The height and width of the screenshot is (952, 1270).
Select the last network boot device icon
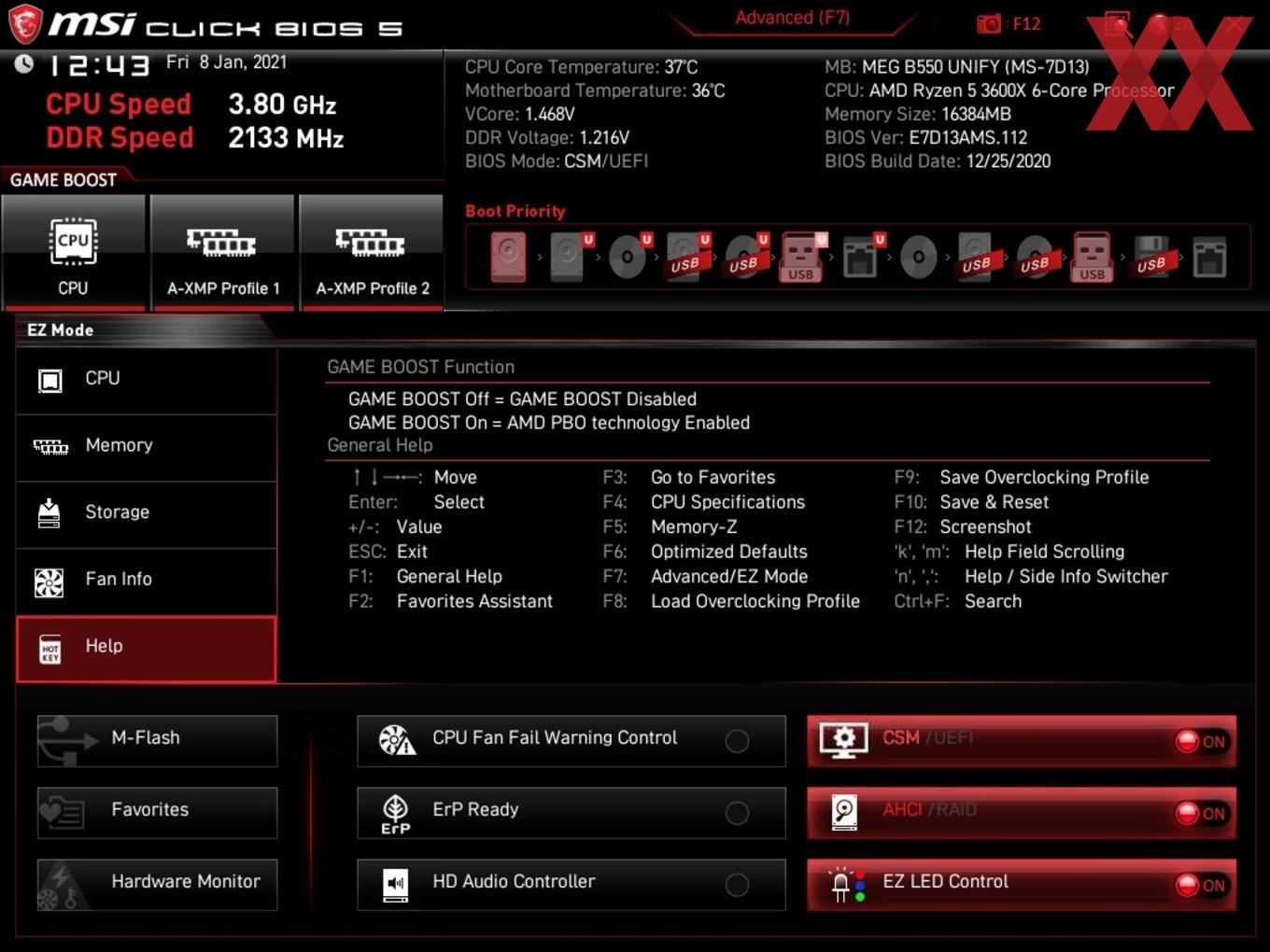point(1209,257)
